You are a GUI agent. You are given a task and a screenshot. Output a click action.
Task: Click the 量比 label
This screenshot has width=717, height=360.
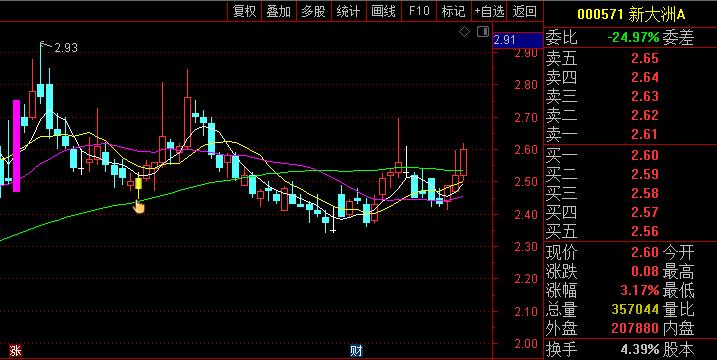(679, 310)
